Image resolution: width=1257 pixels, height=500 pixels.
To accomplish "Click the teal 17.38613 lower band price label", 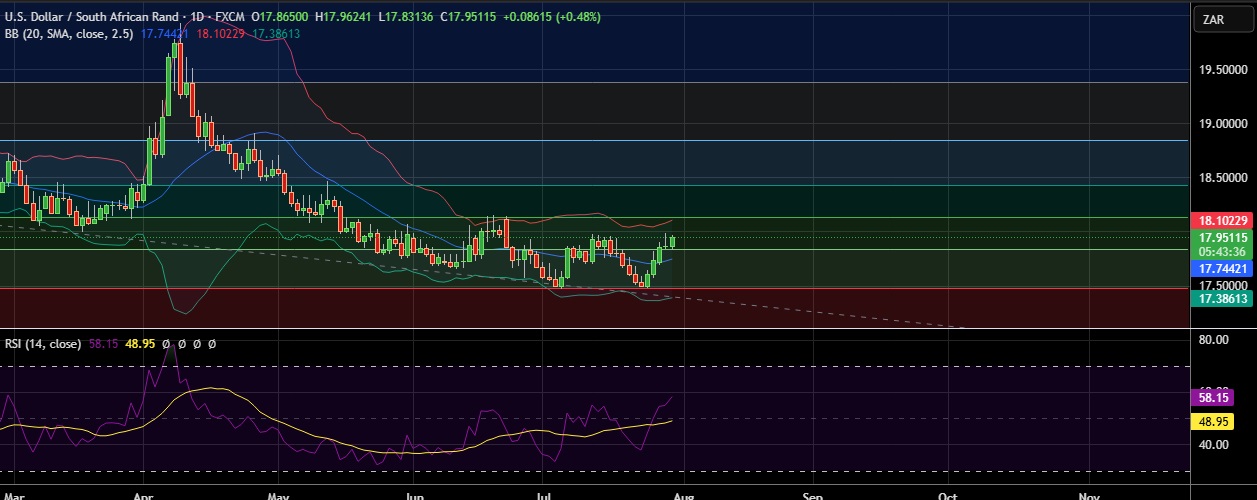I will point(1224,298).
